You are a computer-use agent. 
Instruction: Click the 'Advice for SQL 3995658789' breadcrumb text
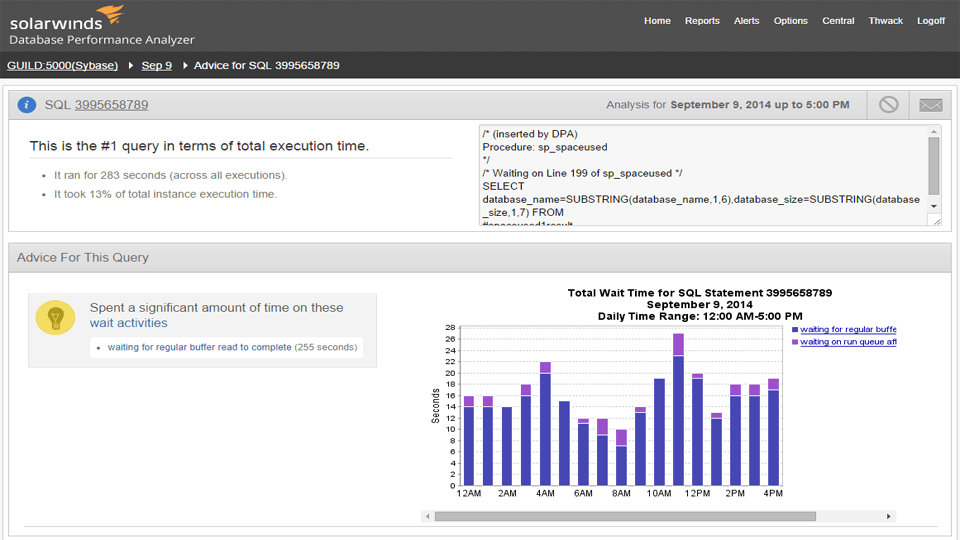pos(266,66)
